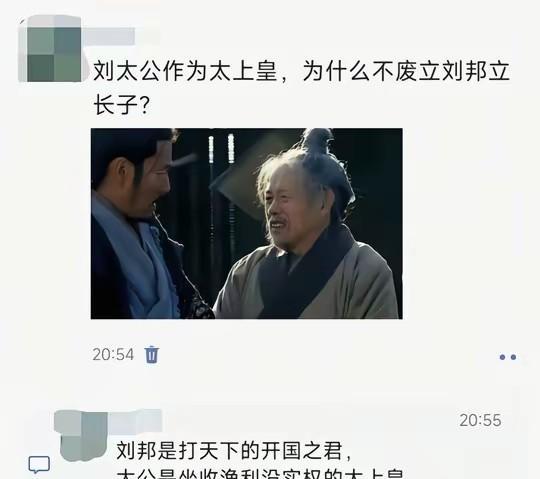Click the 20:55 comment timestamp

(480, 420)
